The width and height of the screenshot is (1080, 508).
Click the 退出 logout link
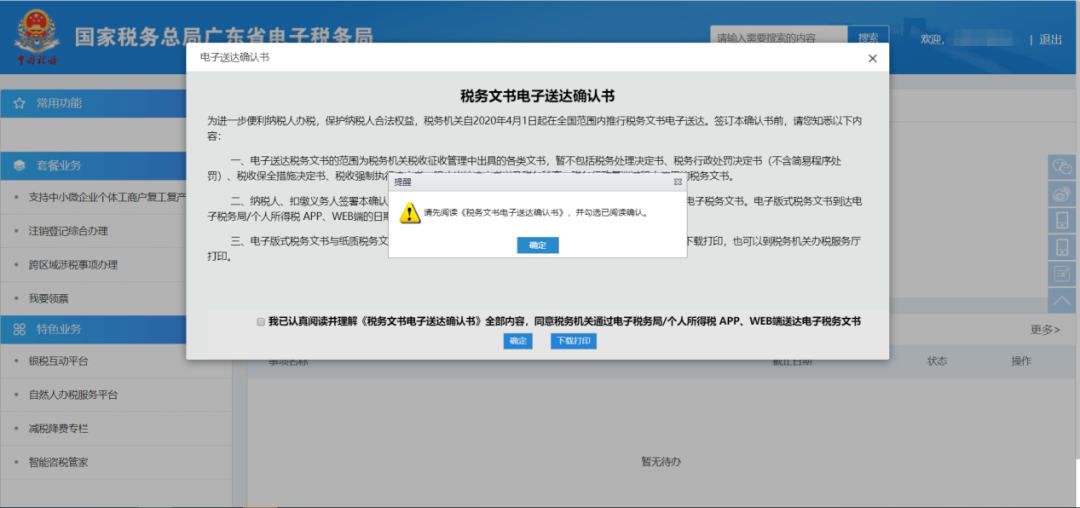click(x=1050, y=40)
